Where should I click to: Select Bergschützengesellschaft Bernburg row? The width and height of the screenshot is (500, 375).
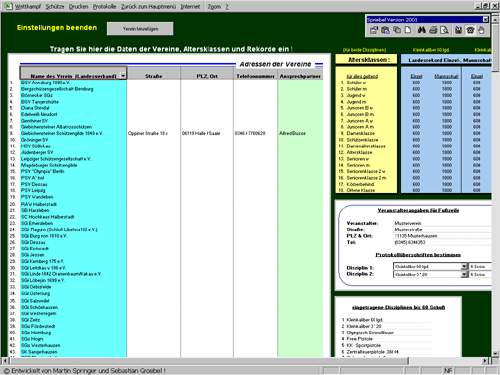(73, 89)
